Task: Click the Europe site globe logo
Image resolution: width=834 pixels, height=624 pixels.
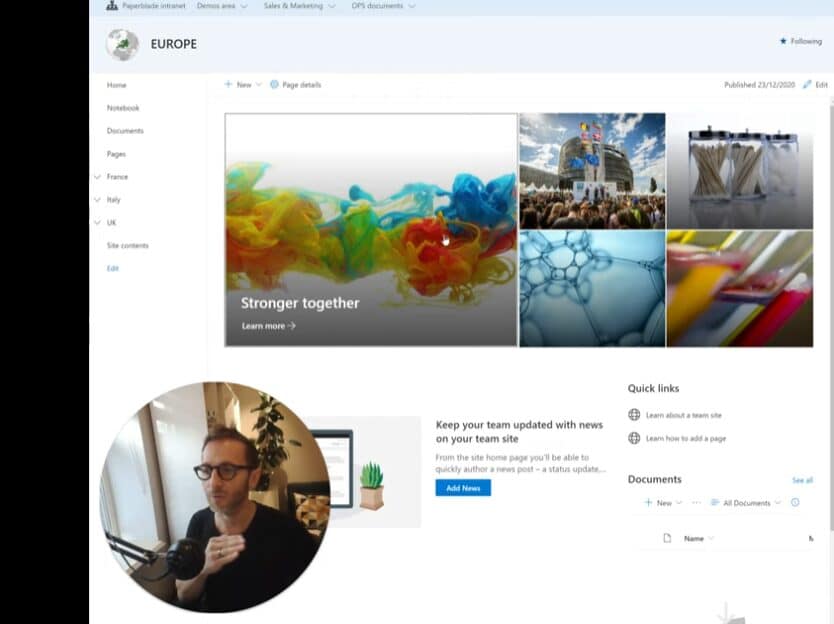Action: pos(122,44)
